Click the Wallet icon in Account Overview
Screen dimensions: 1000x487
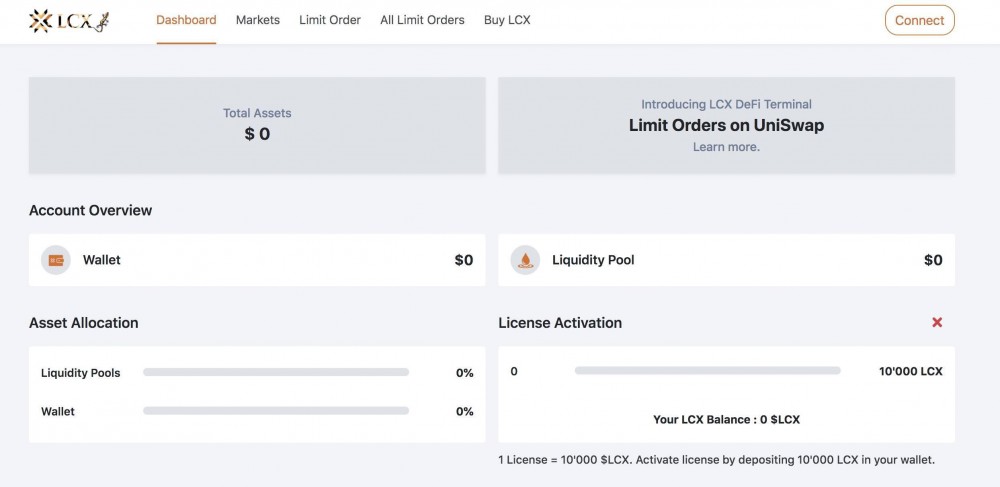coord(56,260)
